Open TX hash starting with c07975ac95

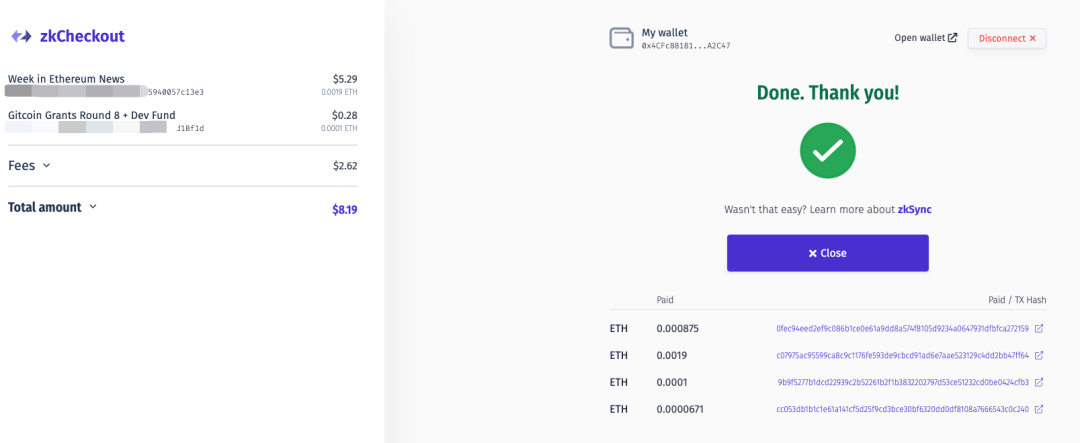tap(902, 356)
